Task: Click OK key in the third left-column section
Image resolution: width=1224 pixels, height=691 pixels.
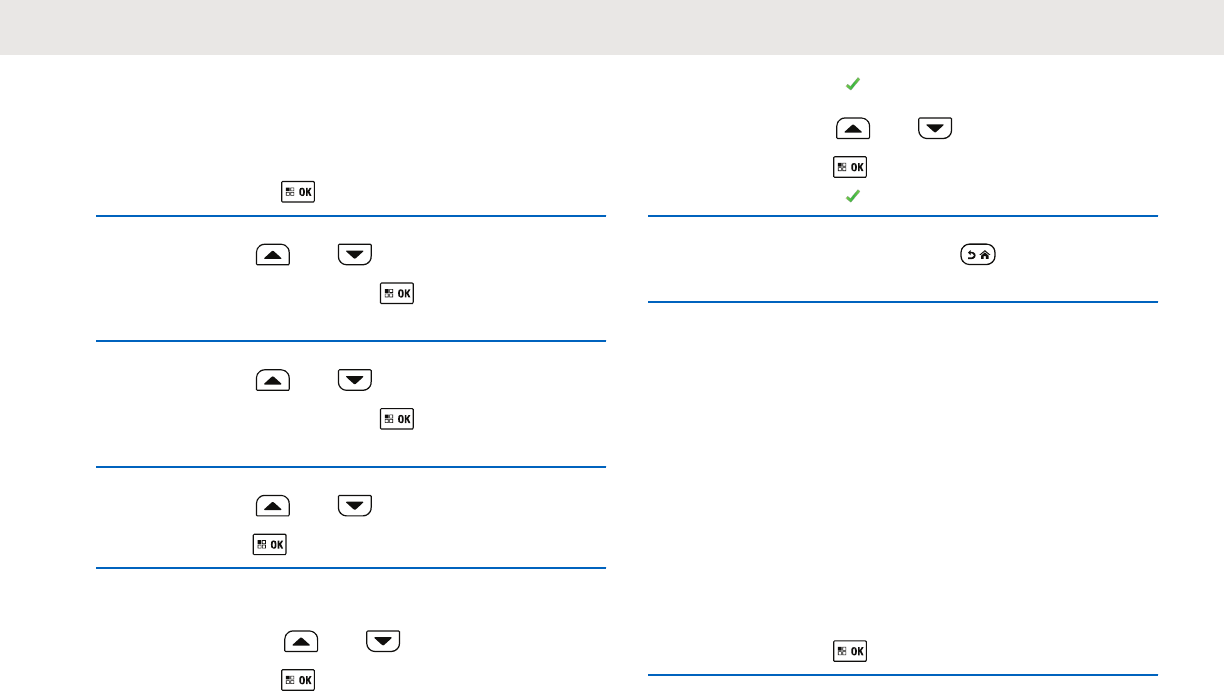Action: (x=398, y=418)
